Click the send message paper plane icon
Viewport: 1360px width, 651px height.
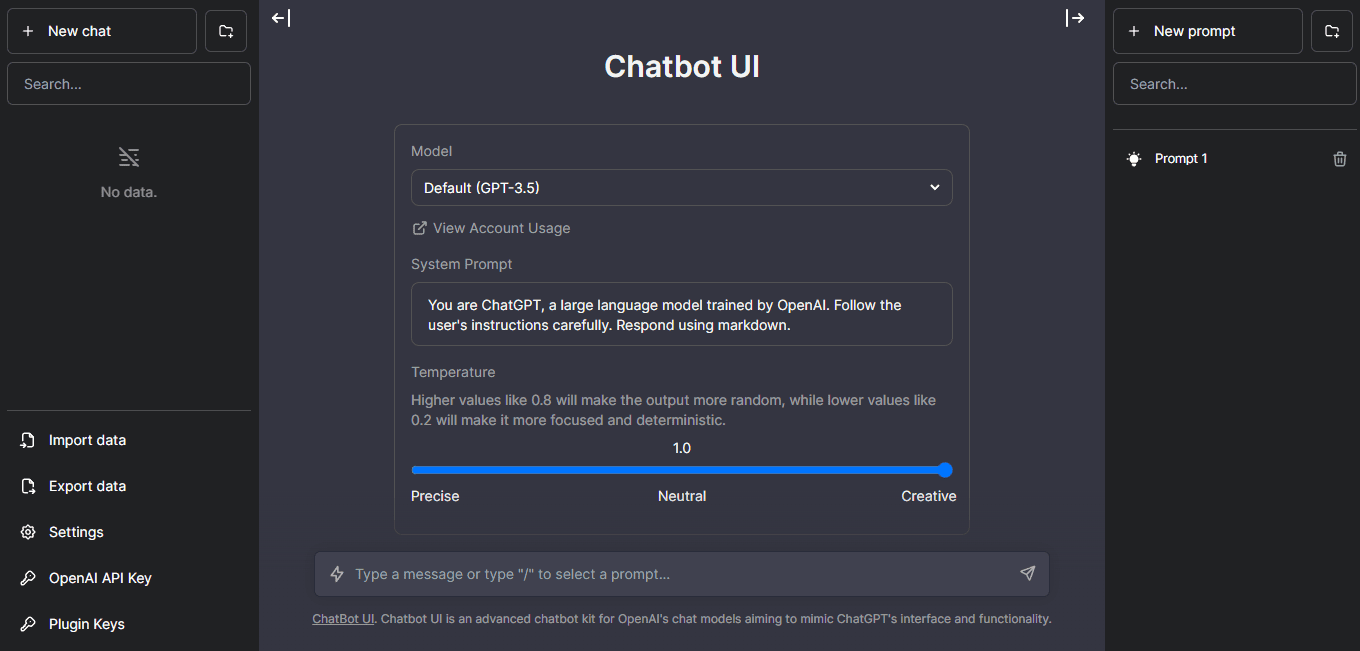[1027, 573]
